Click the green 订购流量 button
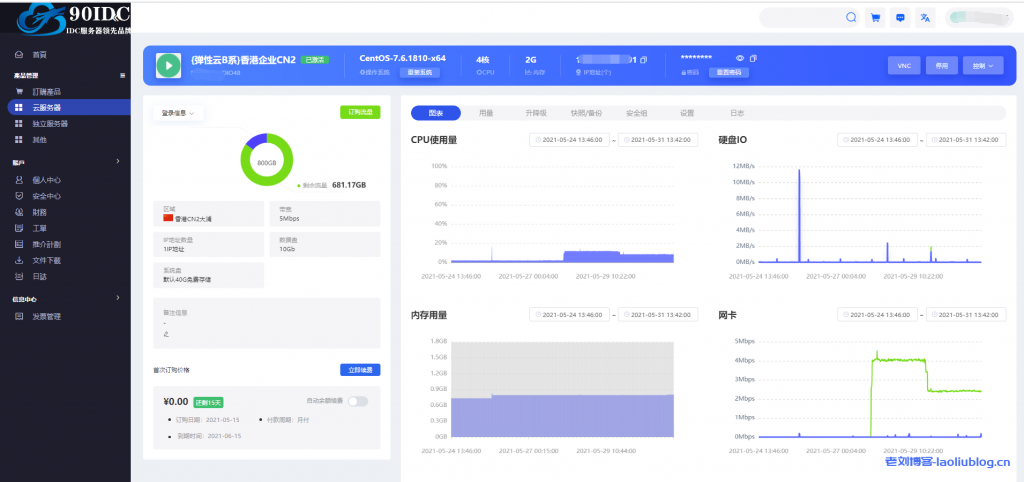 click(359, 112)
